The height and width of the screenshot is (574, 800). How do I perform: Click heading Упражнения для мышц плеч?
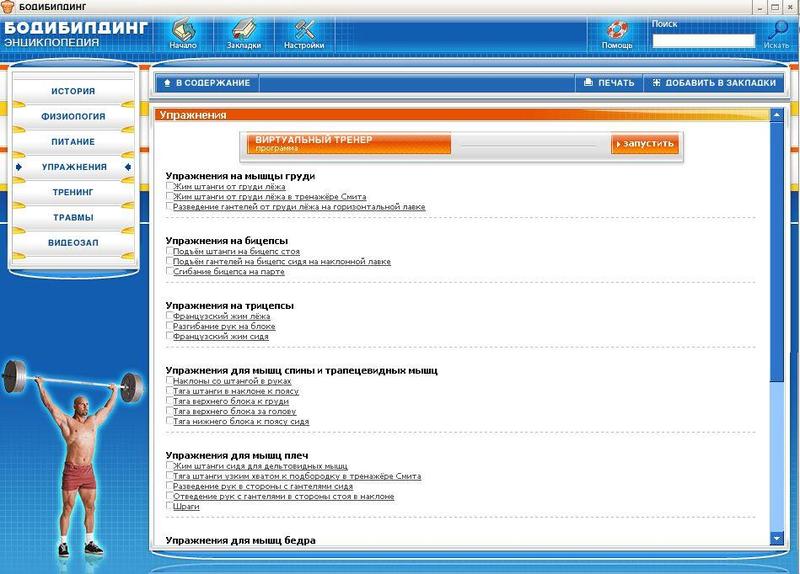coord(237,455)
